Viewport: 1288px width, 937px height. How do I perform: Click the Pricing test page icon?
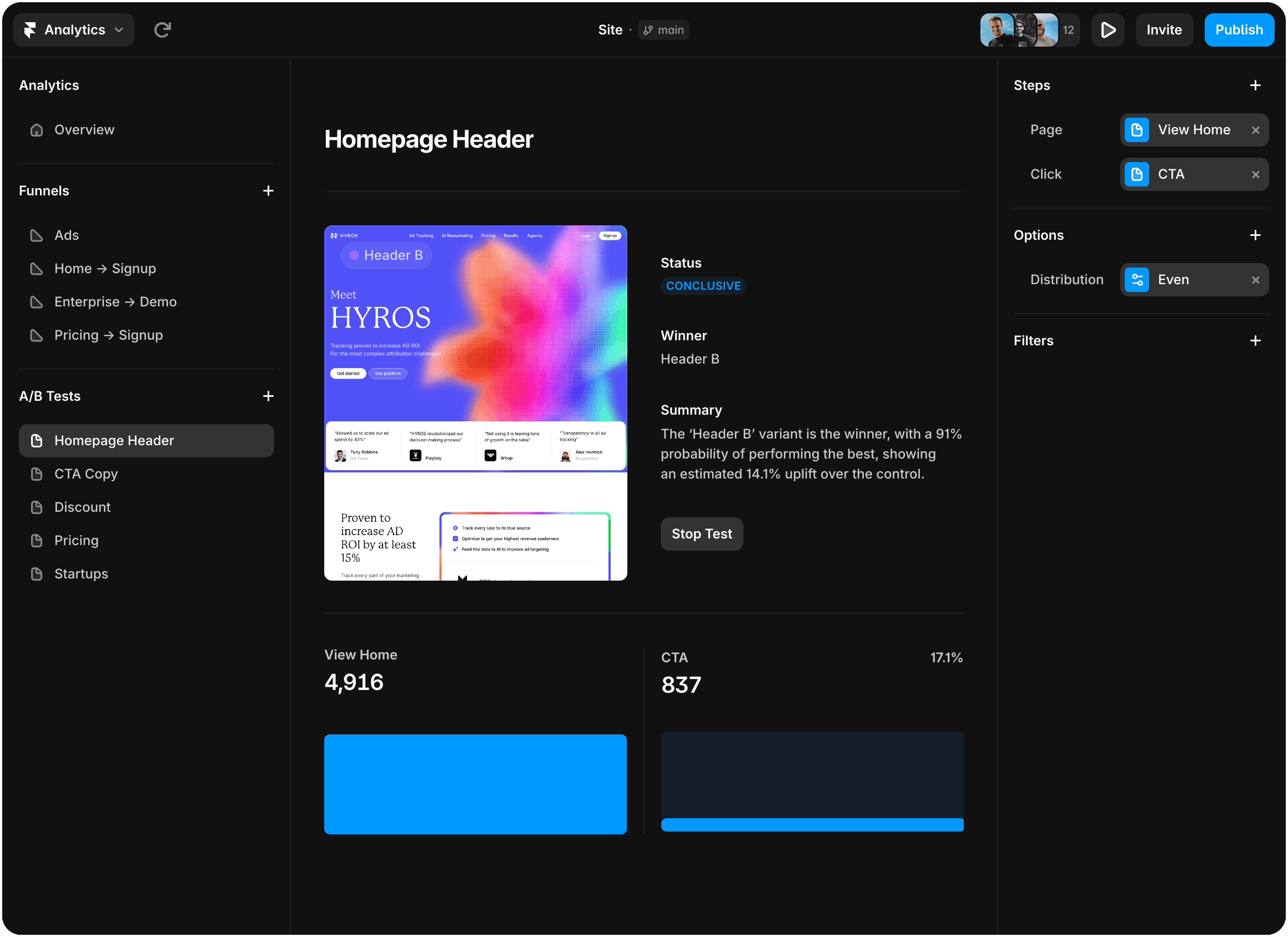pyautogui.click(x=37, y=541)
